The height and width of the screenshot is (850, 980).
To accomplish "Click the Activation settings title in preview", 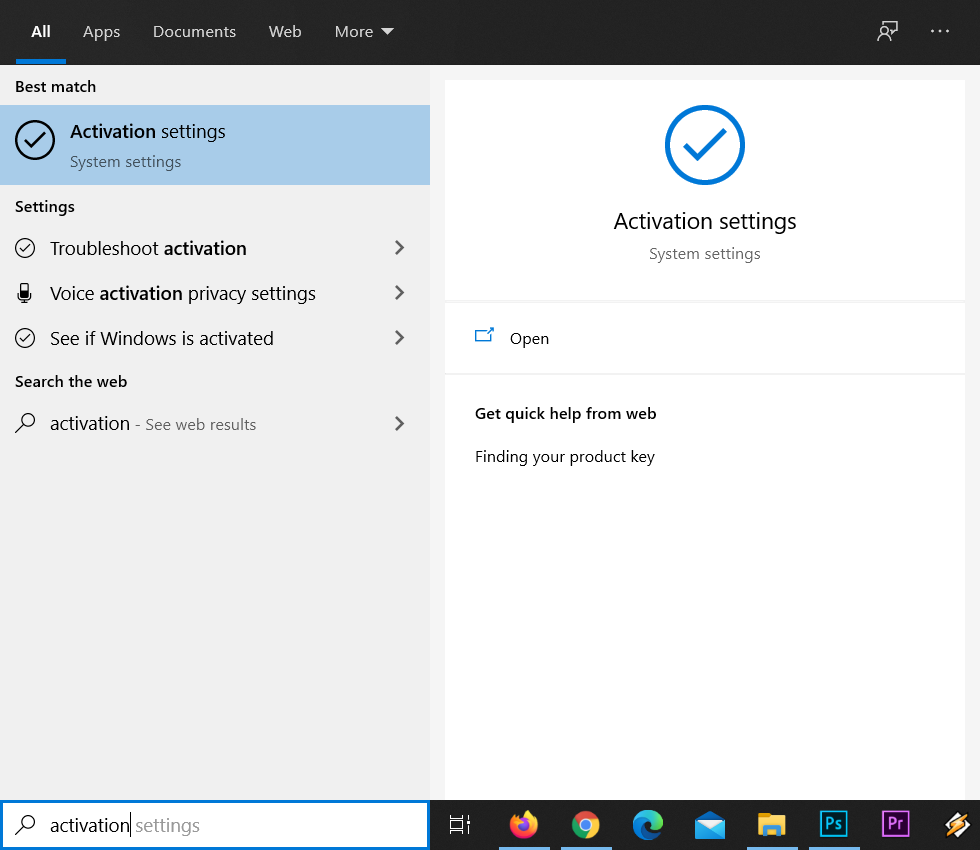I will 704,221.
